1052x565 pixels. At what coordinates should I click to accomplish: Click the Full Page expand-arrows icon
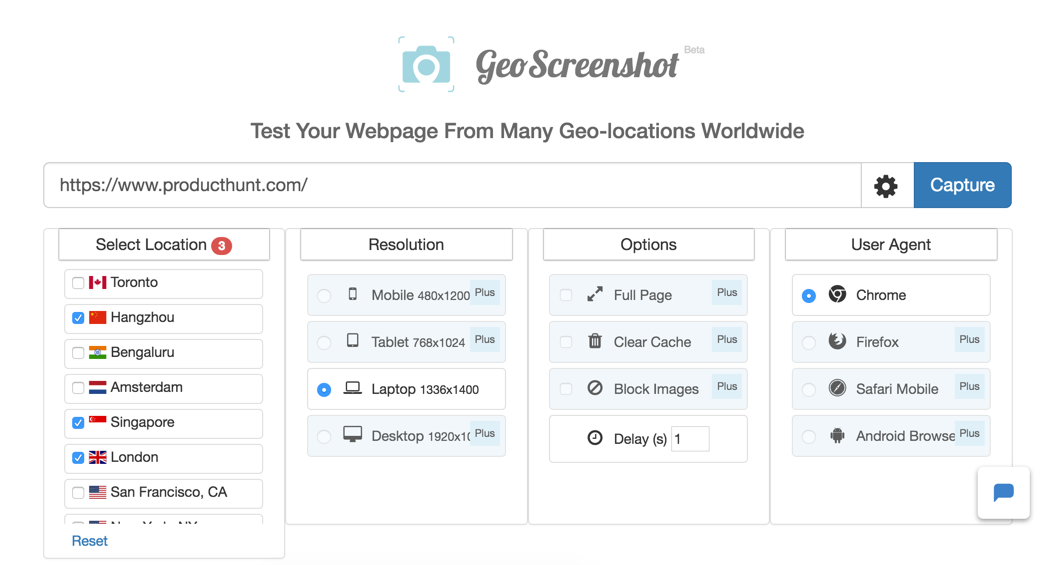595,294
